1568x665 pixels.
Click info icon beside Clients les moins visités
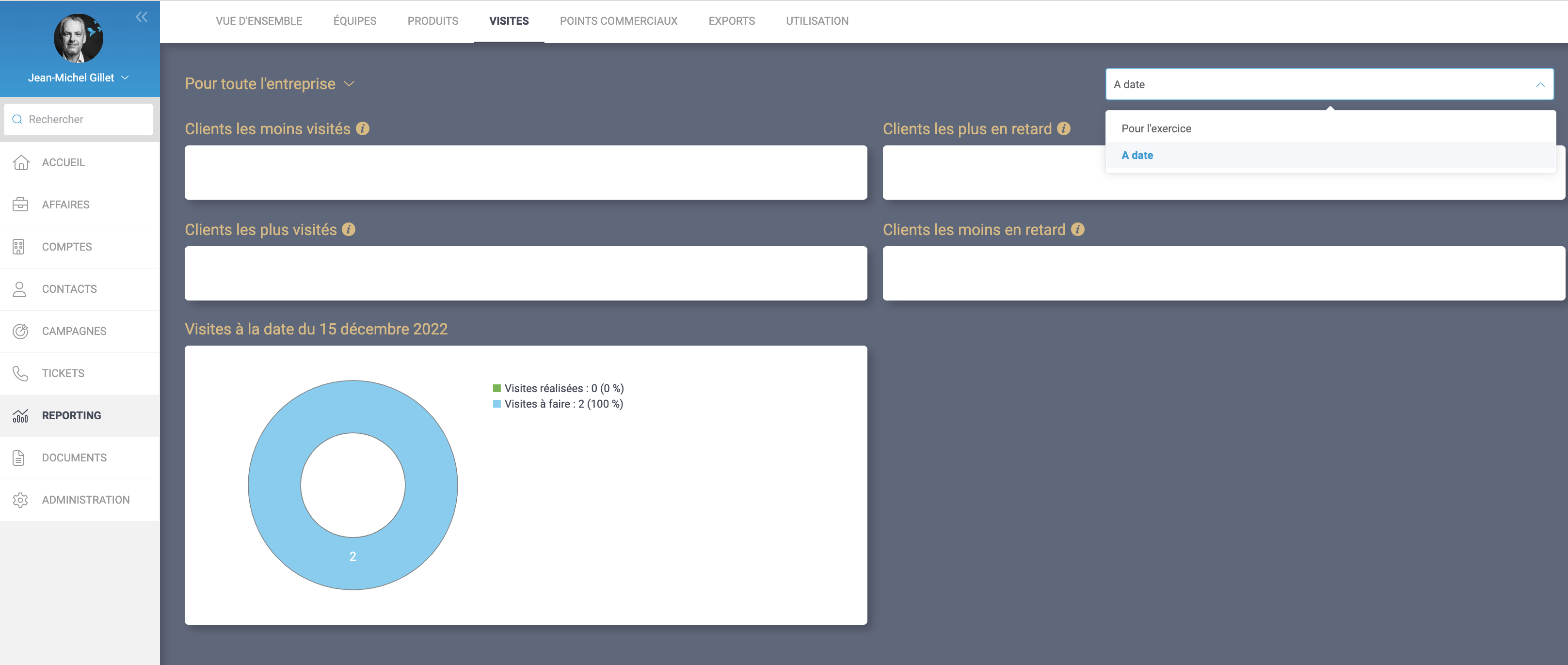point(363,128)
